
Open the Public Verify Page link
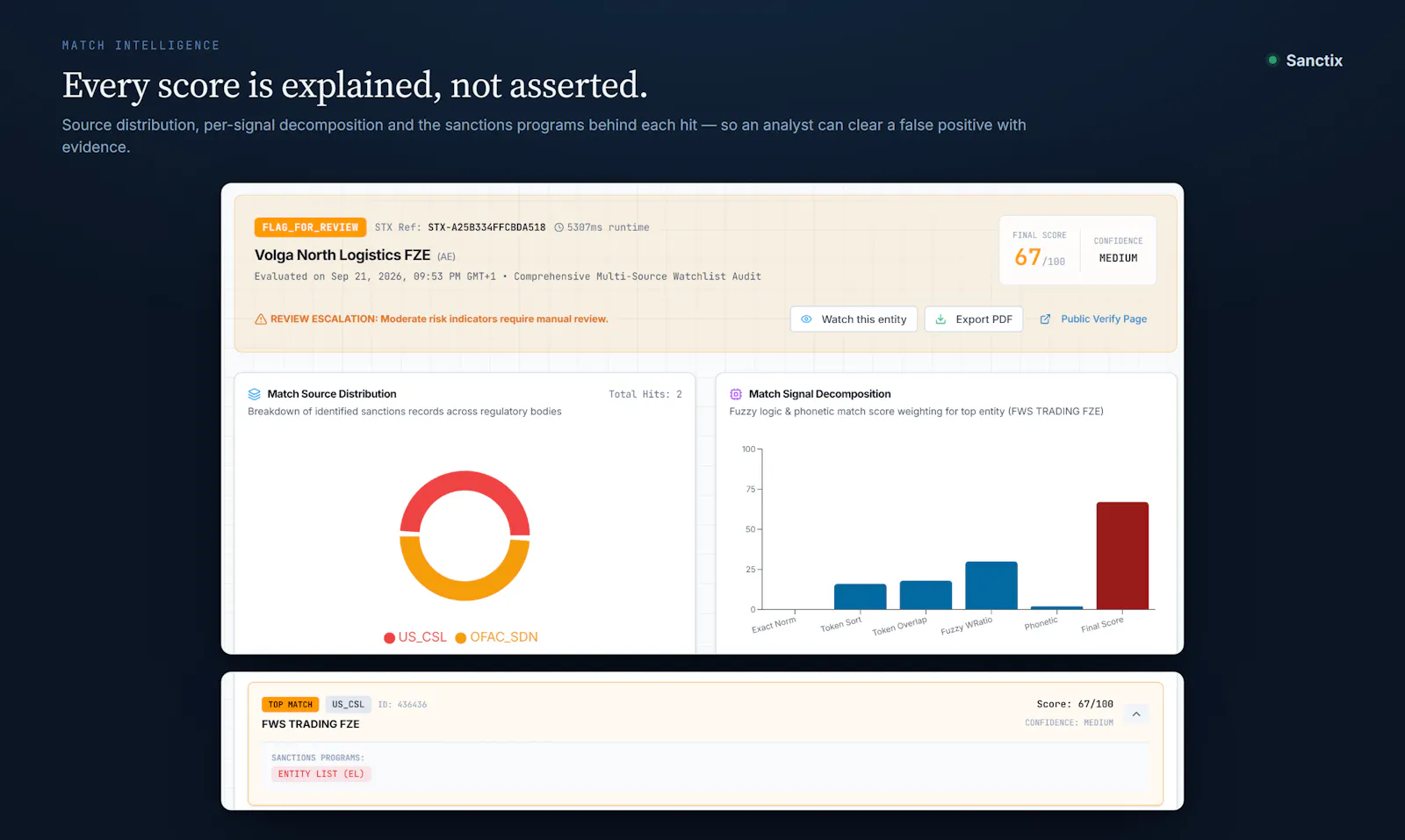1093,319
